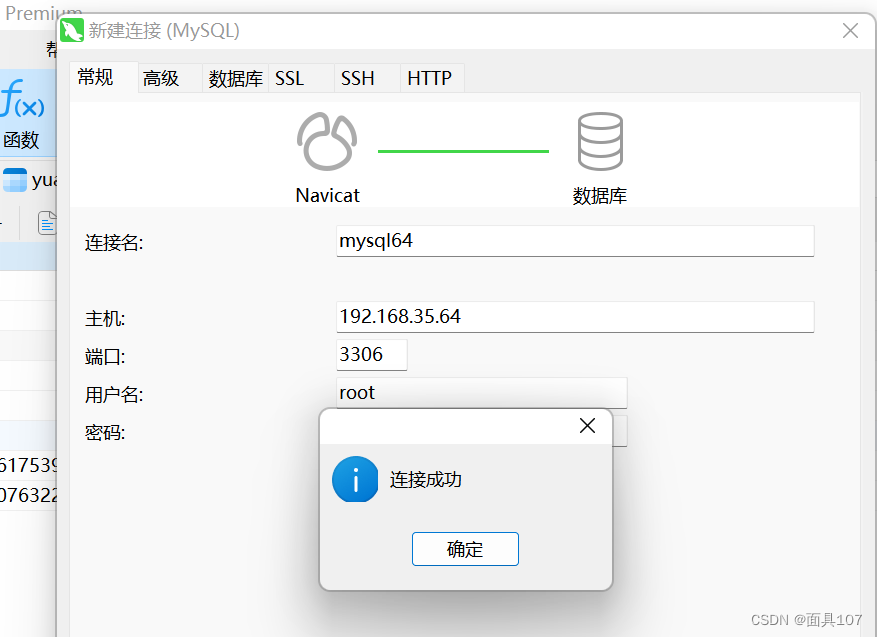Click the 函数 toolbar icon in the main window
This screenshot has height=637, width=877.
22,114
